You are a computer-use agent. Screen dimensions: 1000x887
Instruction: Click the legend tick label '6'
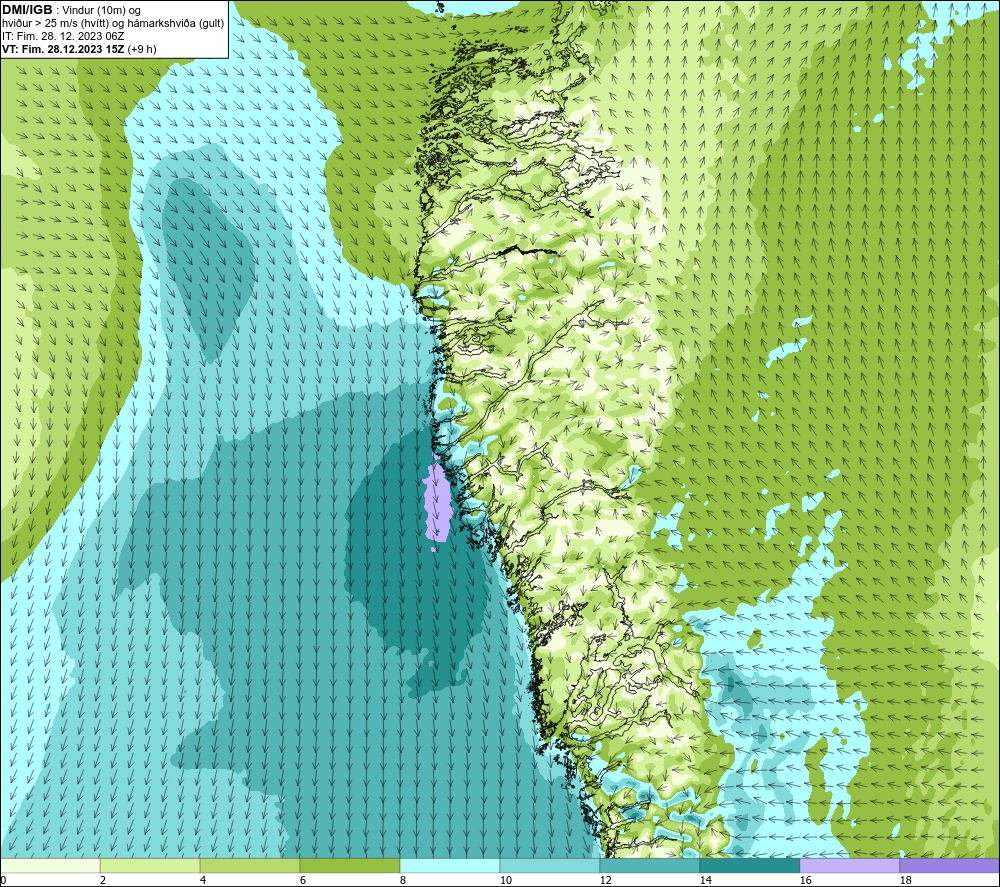tap(303, 880)
